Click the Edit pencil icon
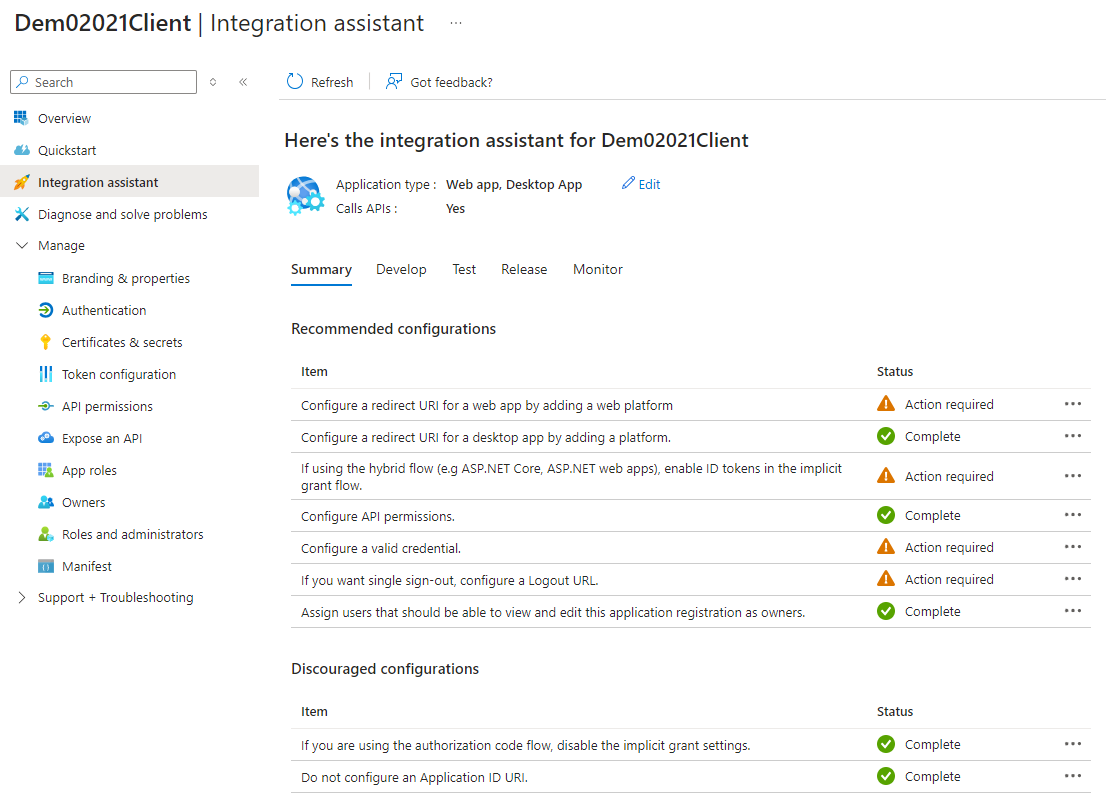 pos(628,183)
